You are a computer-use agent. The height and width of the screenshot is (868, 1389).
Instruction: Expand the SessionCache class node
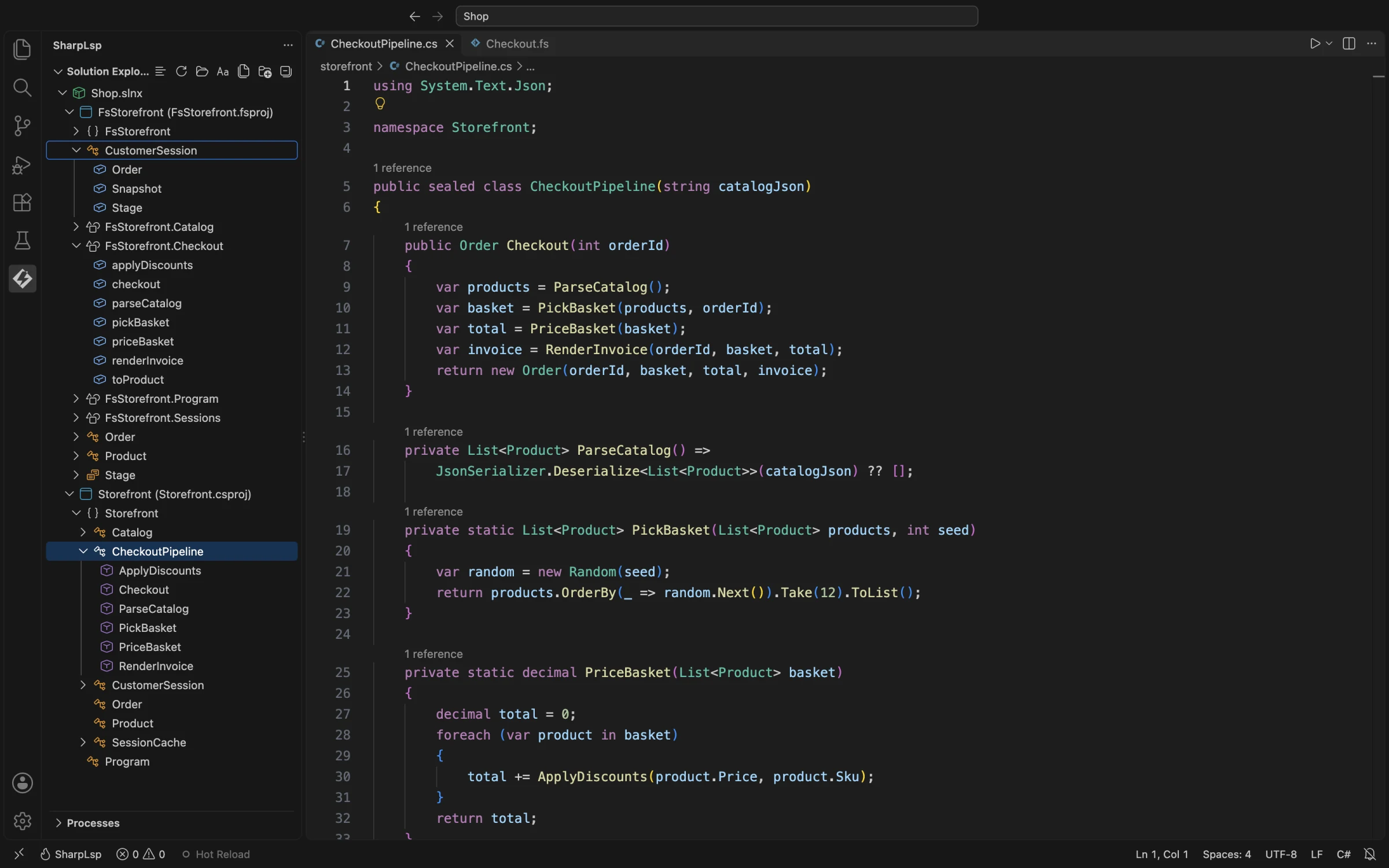[x=83, y=742]
